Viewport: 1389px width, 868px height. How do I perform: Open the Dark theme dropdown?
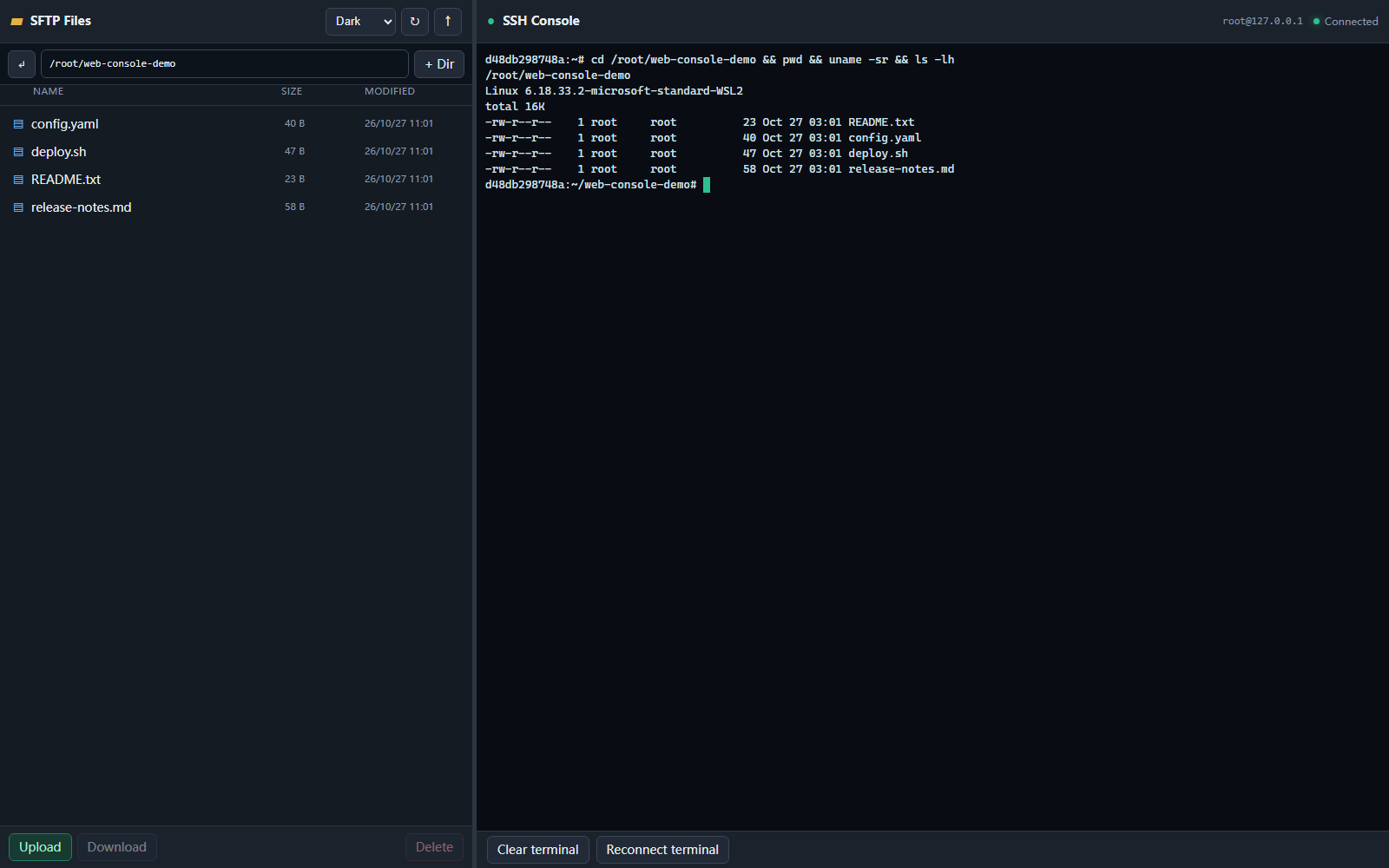[x=360, y=22]
